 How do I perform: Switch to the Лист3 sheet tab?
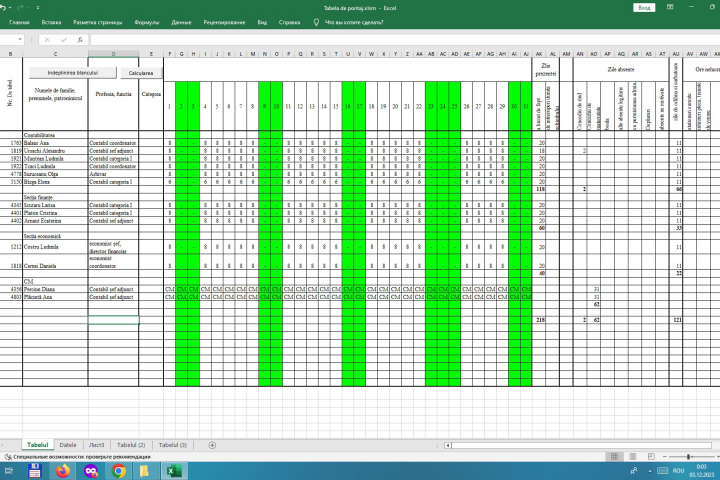96,445
